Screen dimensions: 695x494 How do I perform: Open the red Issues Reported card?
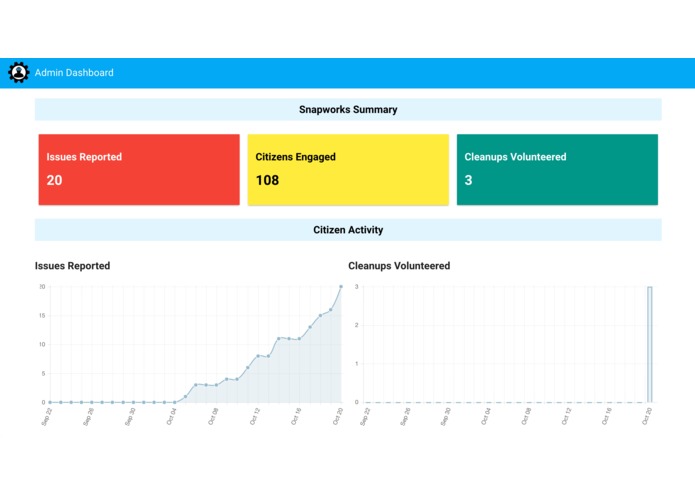(139, 170)
